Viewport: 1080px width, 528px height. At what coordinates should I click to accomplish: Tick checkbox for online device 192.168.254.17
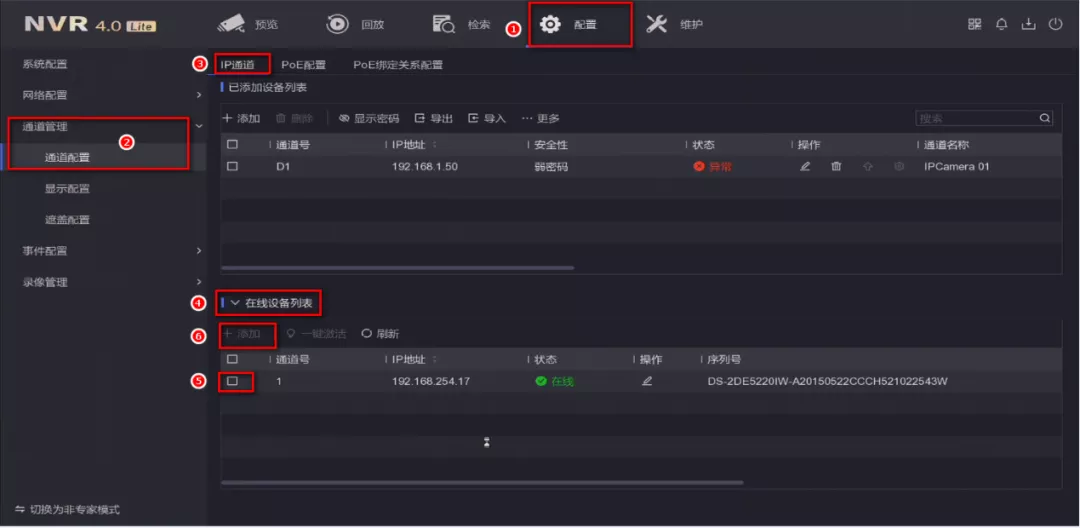tap(232, 382)
